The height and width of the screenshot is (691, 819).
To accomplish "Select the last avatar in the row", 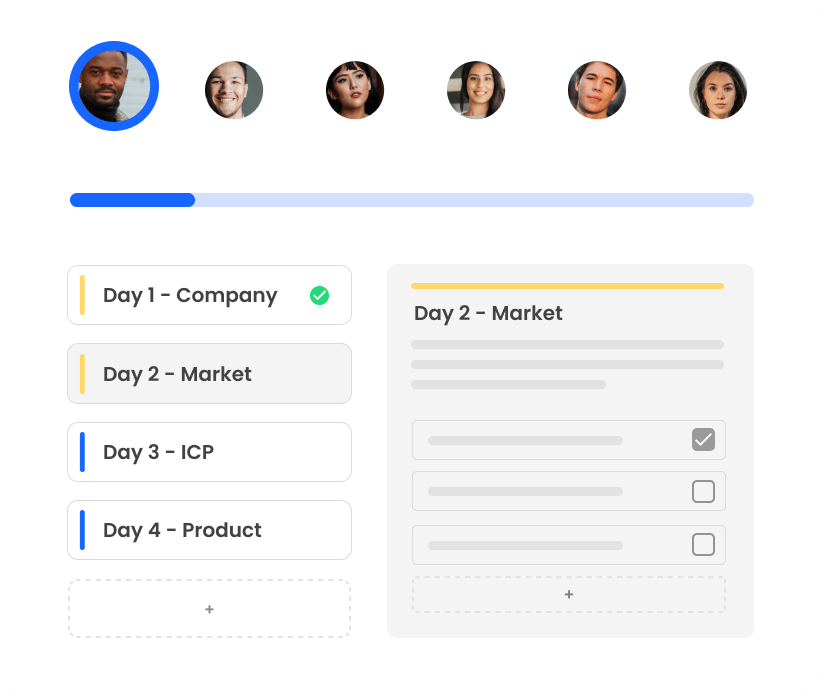I will [x=718, y=90].
